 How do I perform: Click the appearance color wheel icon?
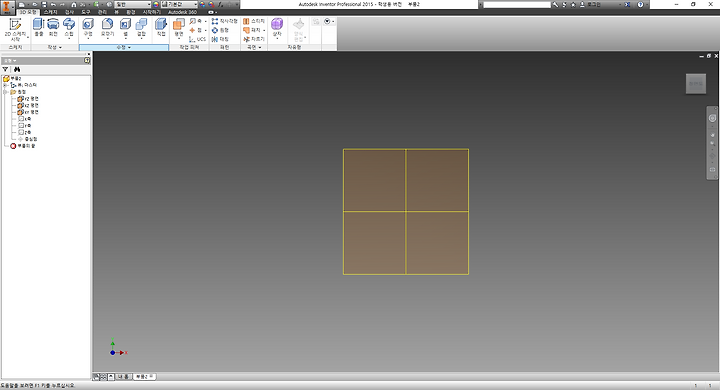point(156,4)
